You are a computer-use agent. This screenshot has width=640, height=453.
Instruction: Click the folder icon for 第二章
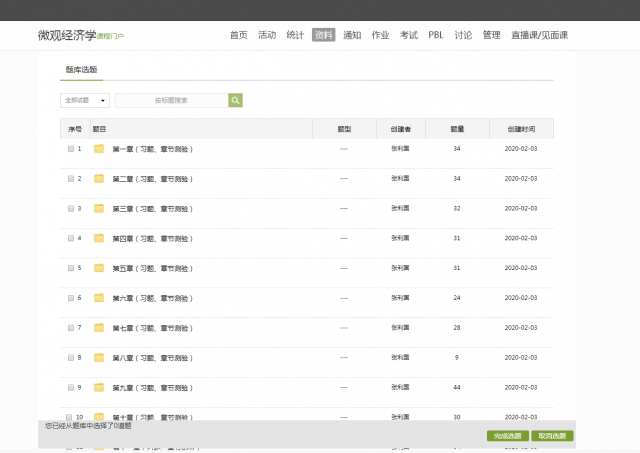tap(99, 179)
